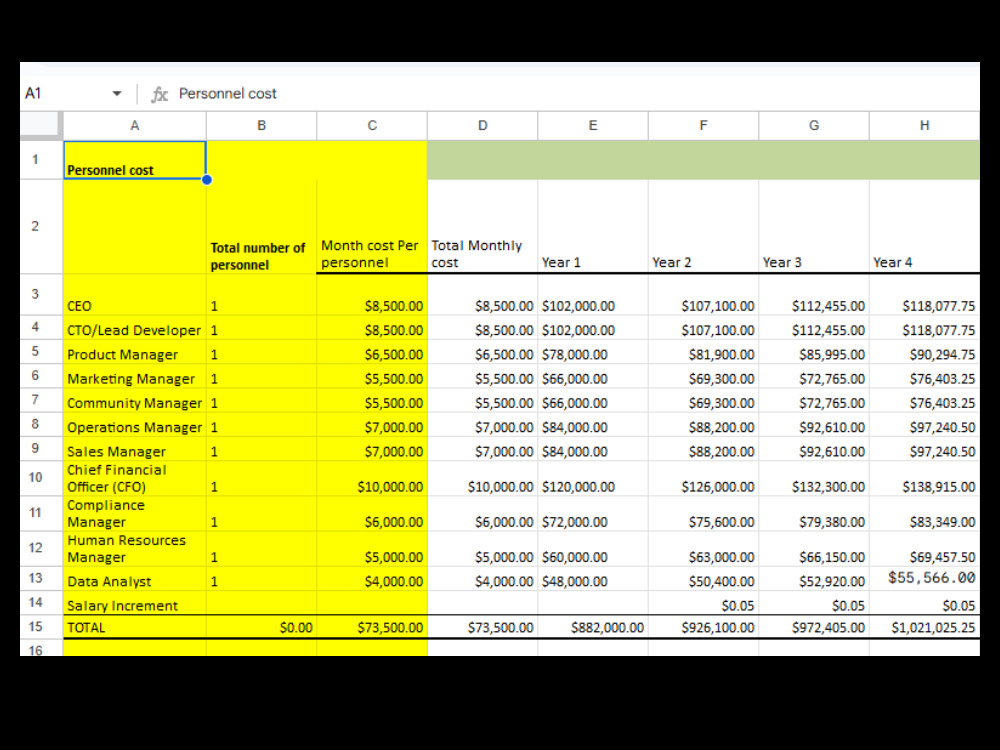The height and width of the screenshot is (750, 1000).
Task: Click 'Month cost Per personnel' header cell
Action: point(372,227)
